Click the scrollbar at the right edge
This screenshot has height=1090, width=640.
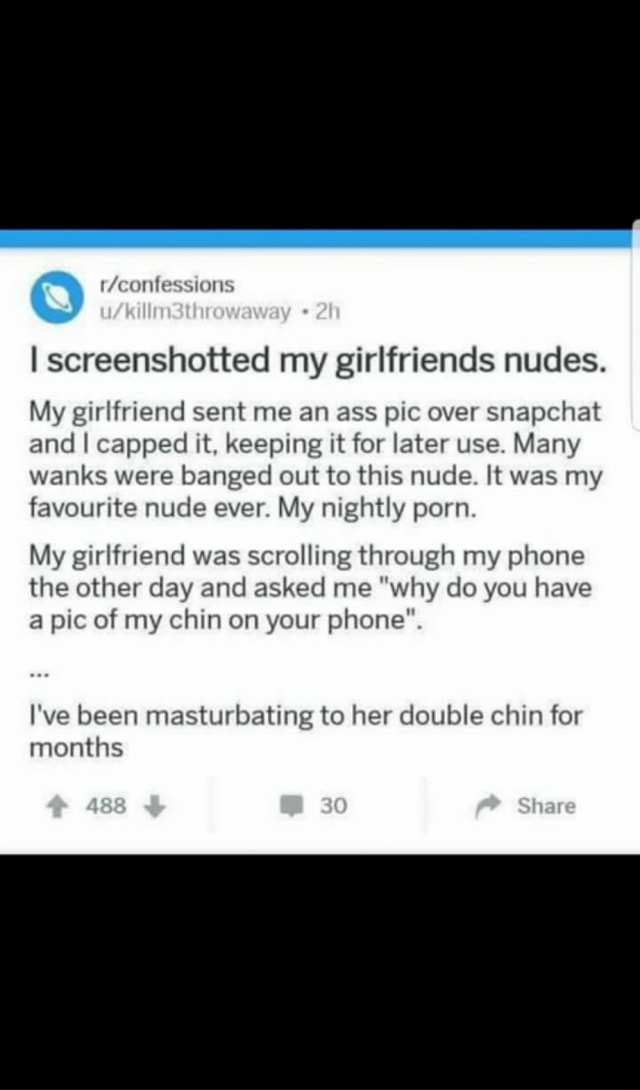point(636,327)
